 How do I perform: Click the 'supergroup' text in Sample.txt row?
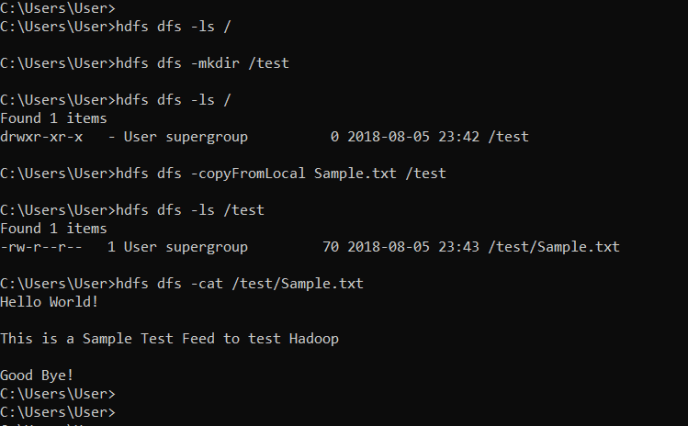(x=207, y=247)
